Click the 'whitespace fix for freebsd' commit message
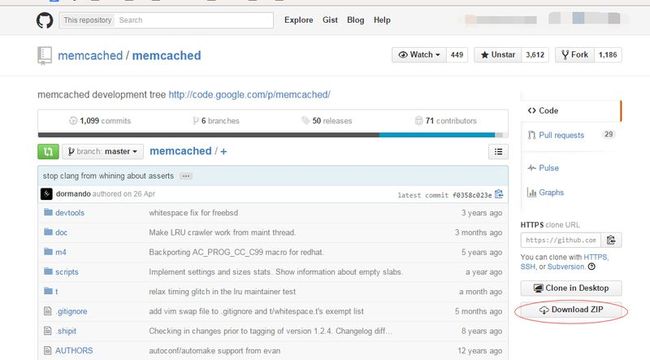This screenshot has width=650, height=360. (x=193, y=213)
